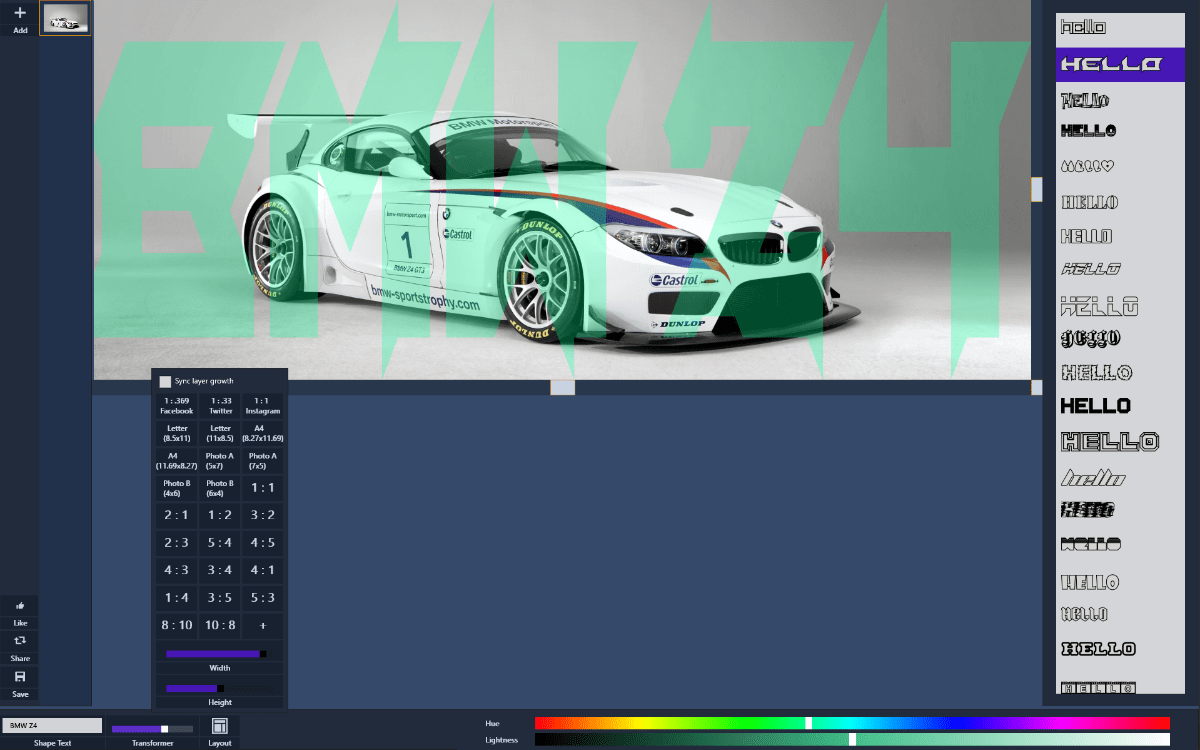Select the 1:1 Instagram aspect preset
Viewport: 1200px width, 750px height.
(261, 405)
